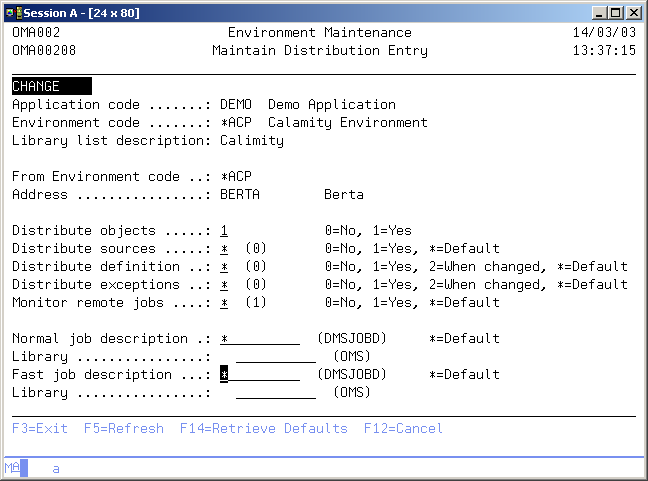648x481 pixels.
Task: Click the Normal job description field
Action: pyautogui.click(x=259, y=338)
